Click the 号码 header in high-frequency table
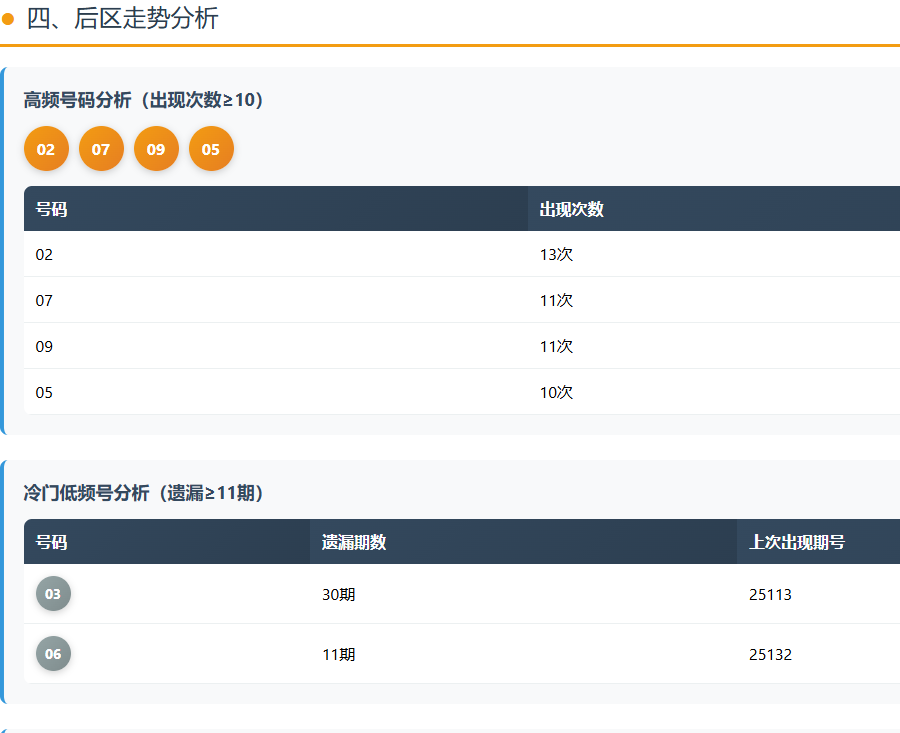The image size is (900, 733). tap(52, 209)
